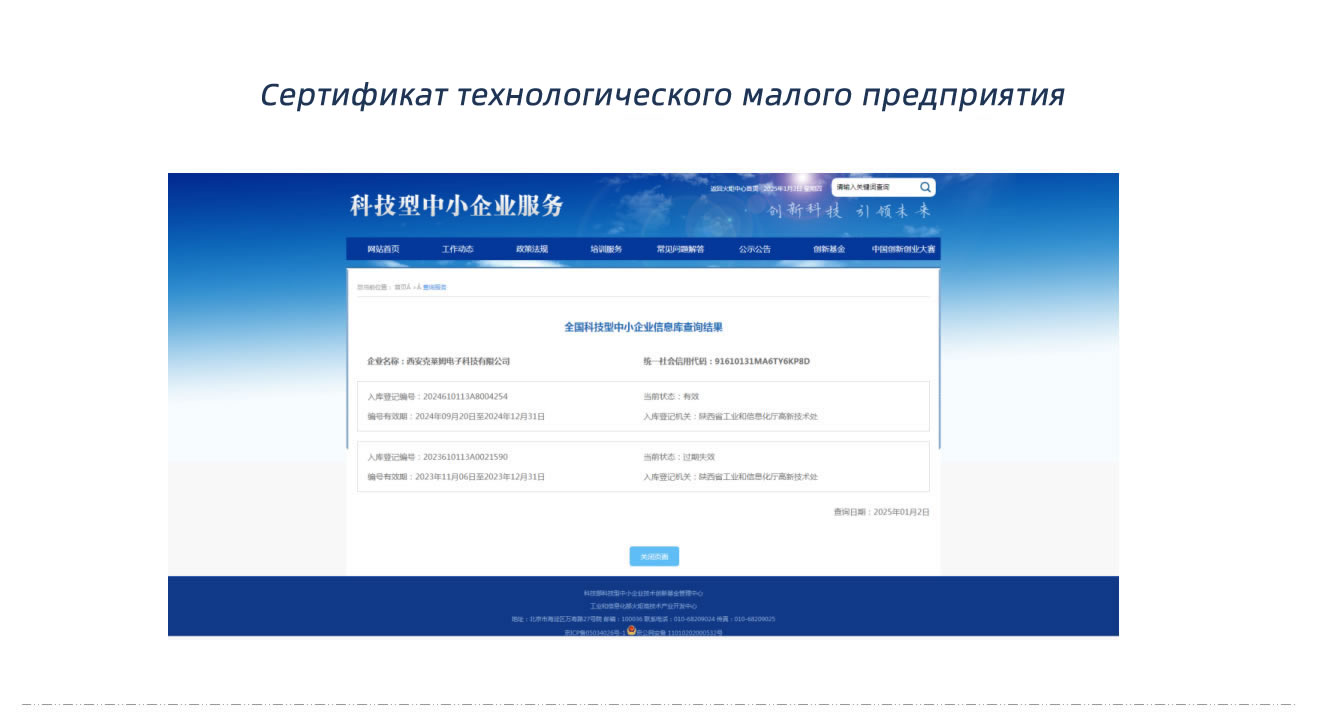Click registration number 2024610113A8004254

(465, 397)
